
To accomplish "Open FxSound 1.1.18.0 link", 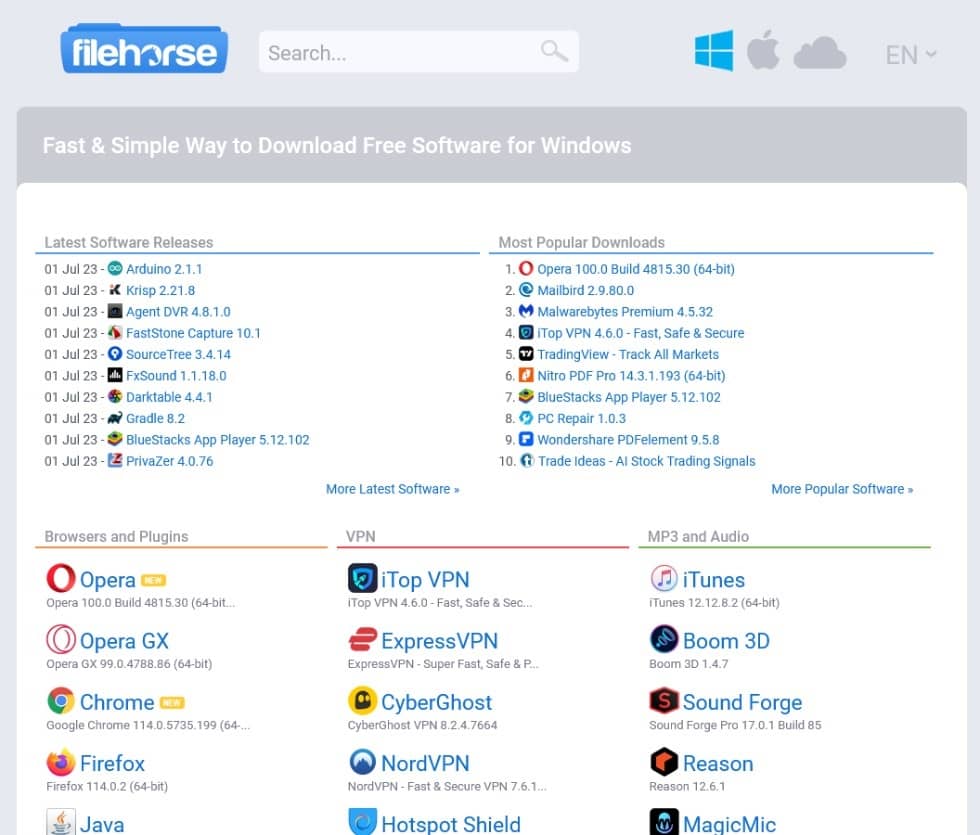I will click(x=176, y=375).
